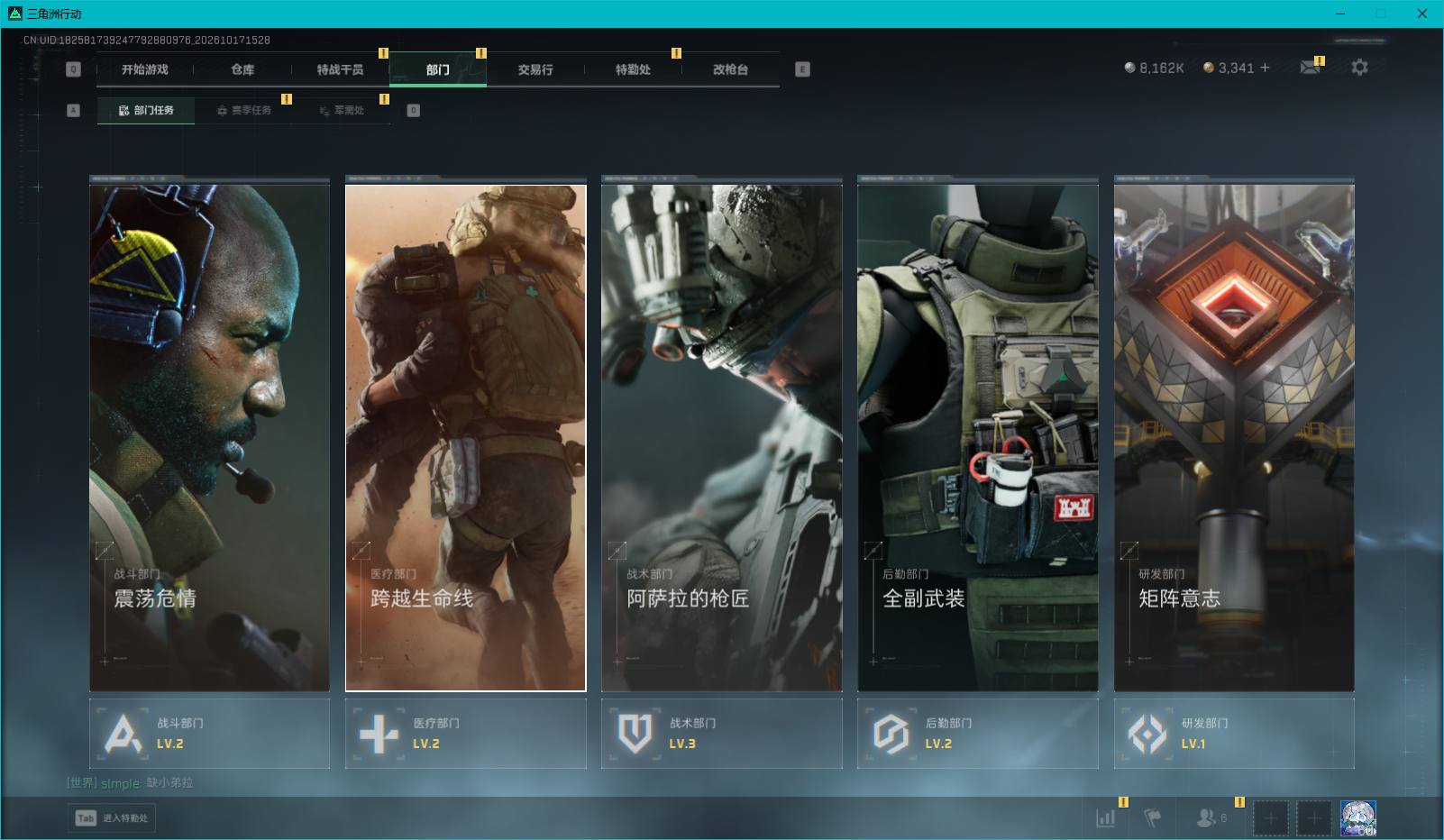Select the 阿萨拉的枪匠 department card
1444x840 pixels.
pyautogui.click(x=722, y=438)
